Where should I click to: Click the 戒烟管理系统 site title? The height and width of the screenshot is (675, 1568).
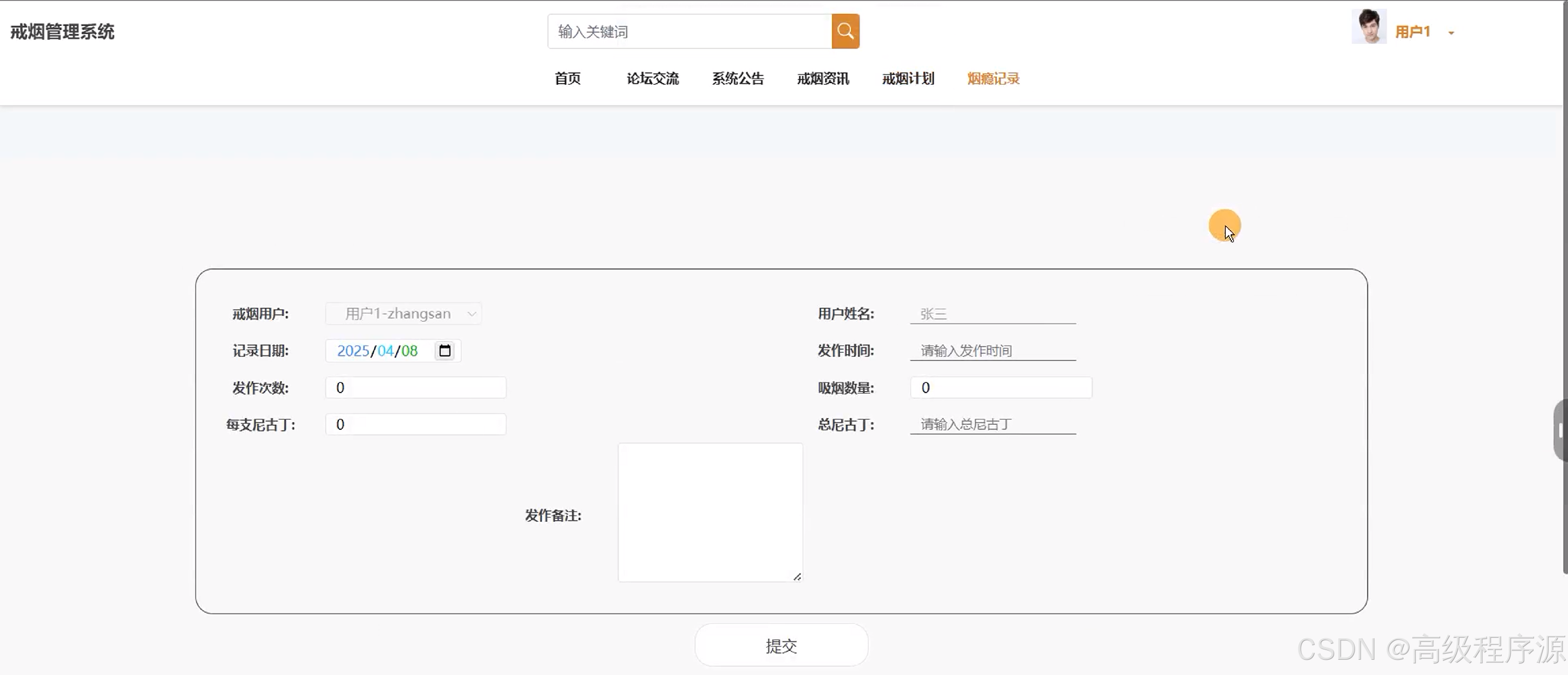62,32
